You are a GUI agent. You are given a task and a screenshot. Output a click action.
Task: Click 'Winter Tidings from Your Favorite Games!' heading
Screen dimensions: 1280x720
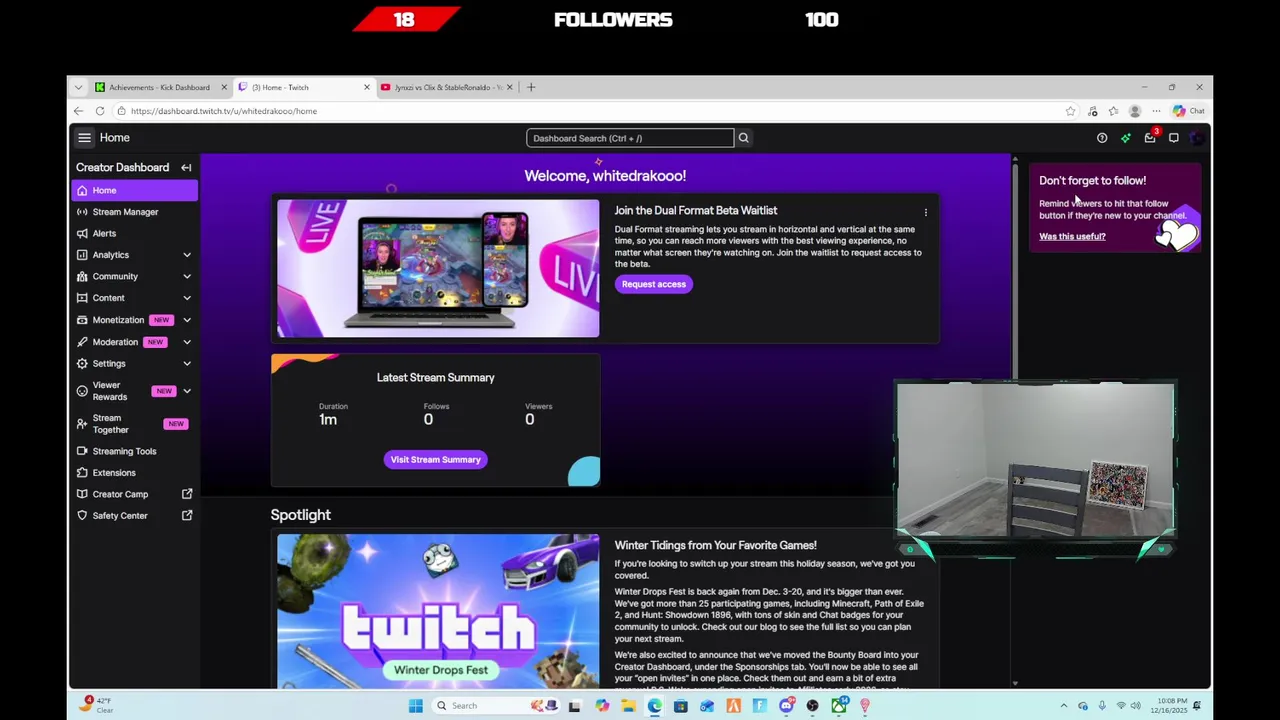pyautogui.click(x=716, y=545)
